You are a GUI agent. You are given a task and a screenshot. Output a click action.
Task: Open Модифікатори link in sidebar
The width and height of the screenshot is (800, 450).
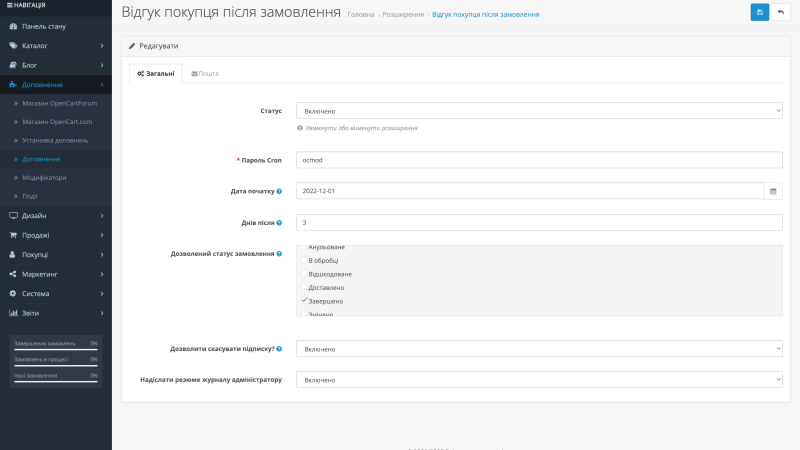coord(44,178)
